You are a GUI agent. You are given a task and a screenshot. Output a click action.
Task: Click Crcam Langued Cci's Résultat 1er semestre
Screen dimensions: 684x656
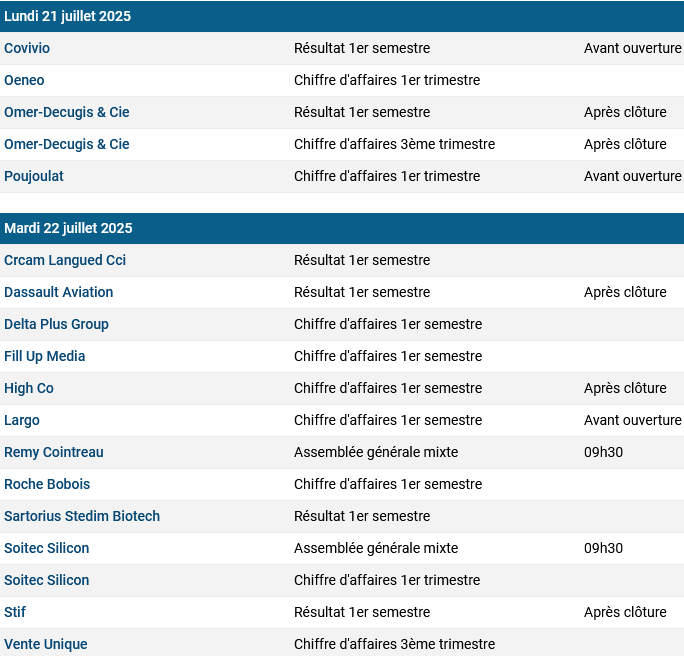click(x=362, y=260)
